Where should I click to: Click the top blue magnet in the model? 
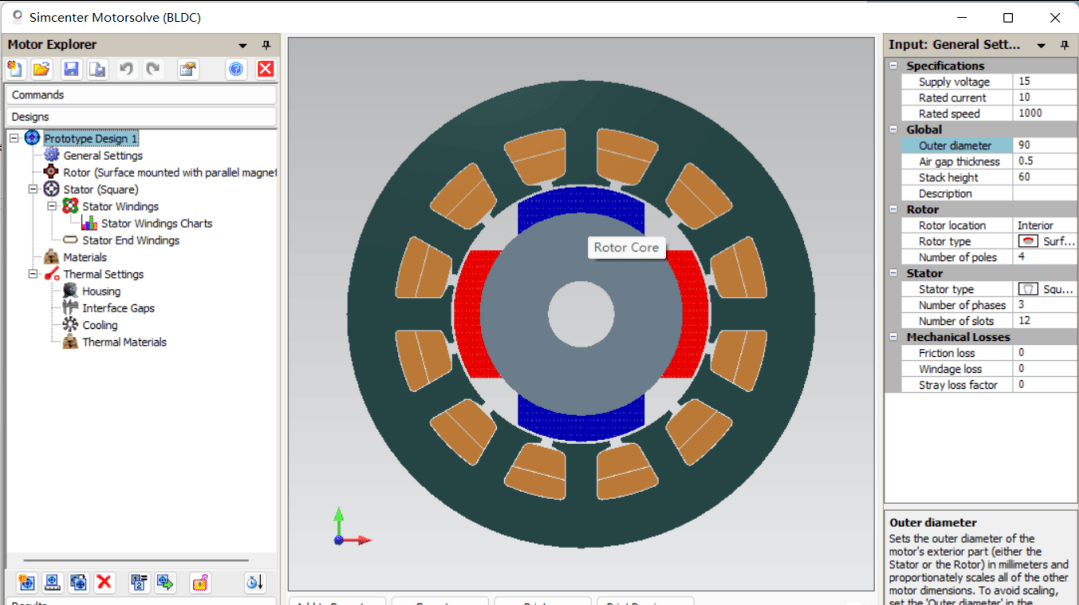[x=581, y=200]
